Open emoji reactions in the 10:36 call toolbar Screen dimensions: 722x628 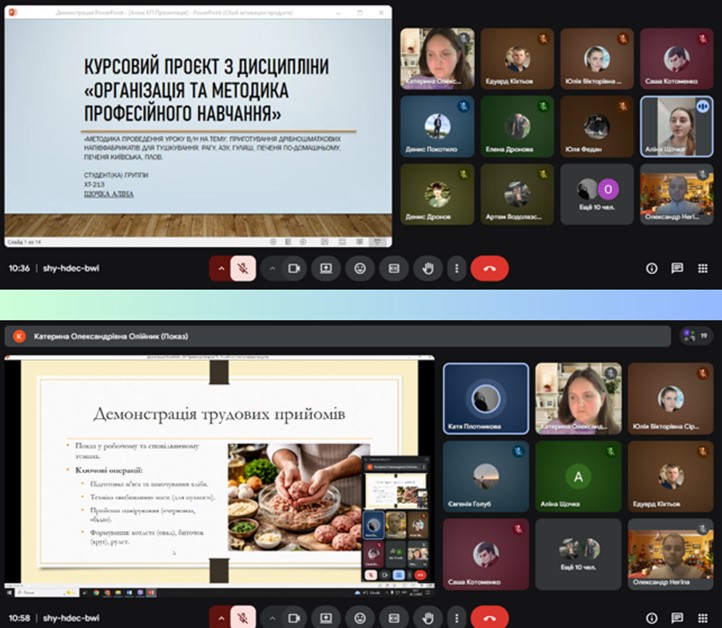360,268
